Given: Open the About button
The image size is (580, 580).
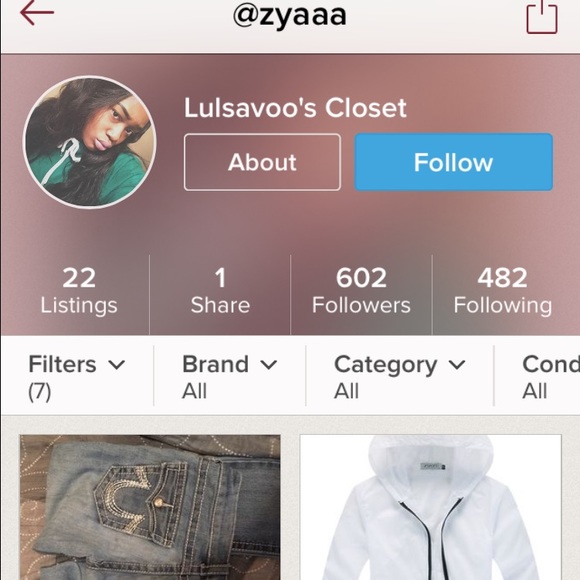Looking at the screenshot, I should (262, 162).
